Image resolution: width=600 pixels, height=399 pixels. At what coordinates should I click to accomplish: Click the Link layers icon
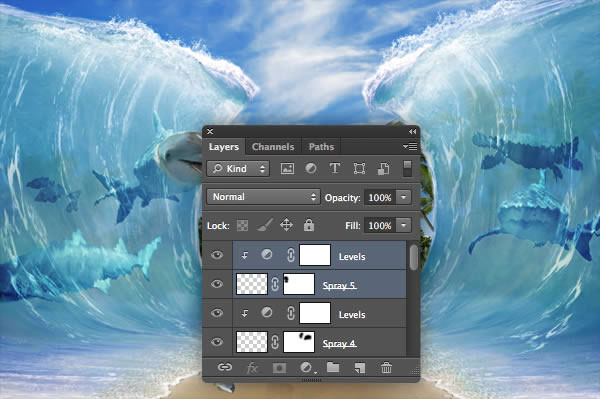225,368
